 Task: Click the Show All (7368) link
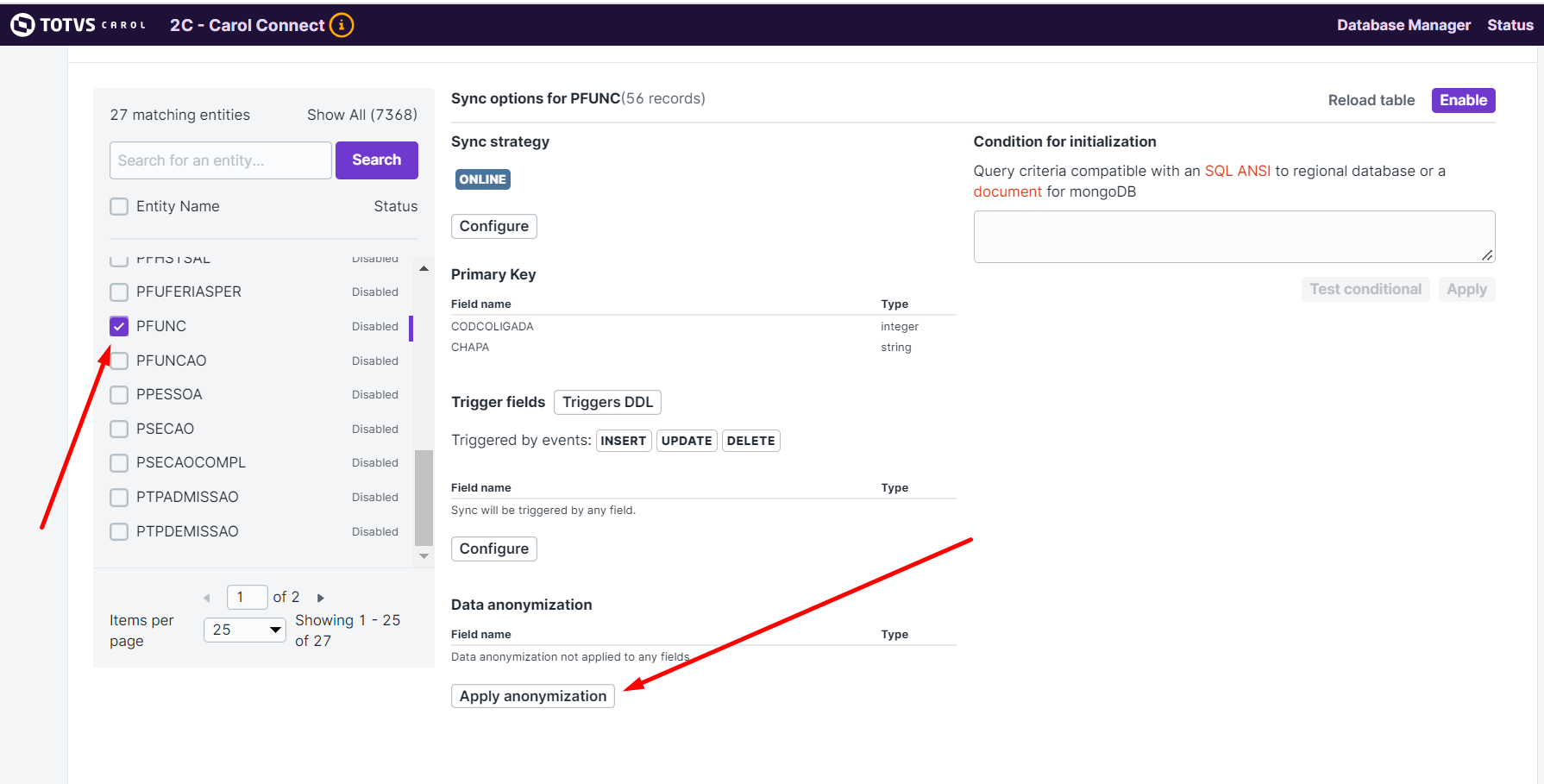click(361, 115)
